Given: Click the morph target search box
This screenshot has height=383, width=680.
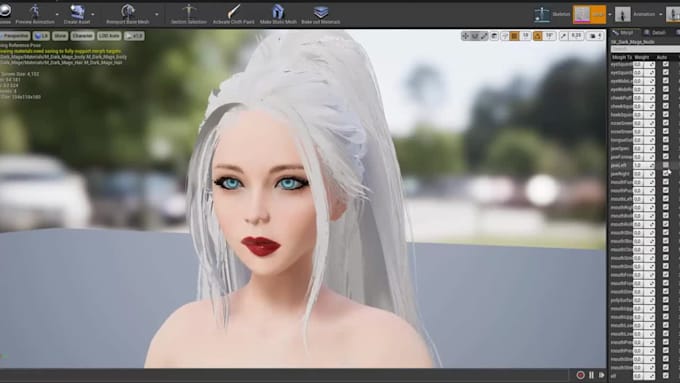Looking at the screenshot, I should pyautogui.click(x=645, y=49).
